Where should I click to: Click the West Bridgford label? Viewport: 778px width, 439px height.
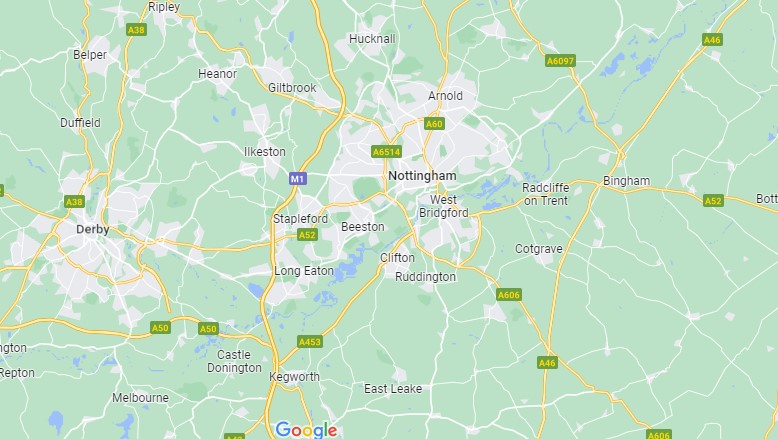point(444,206)
